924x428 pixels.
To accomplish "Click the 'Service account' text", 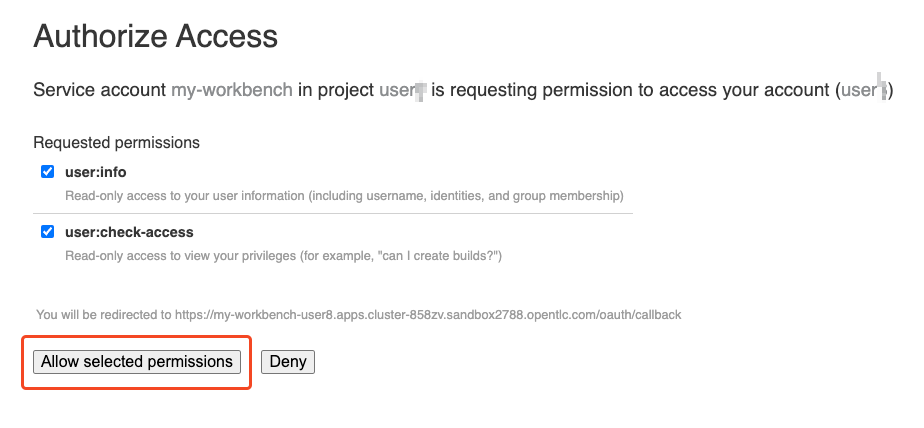I will pos(99,90).
